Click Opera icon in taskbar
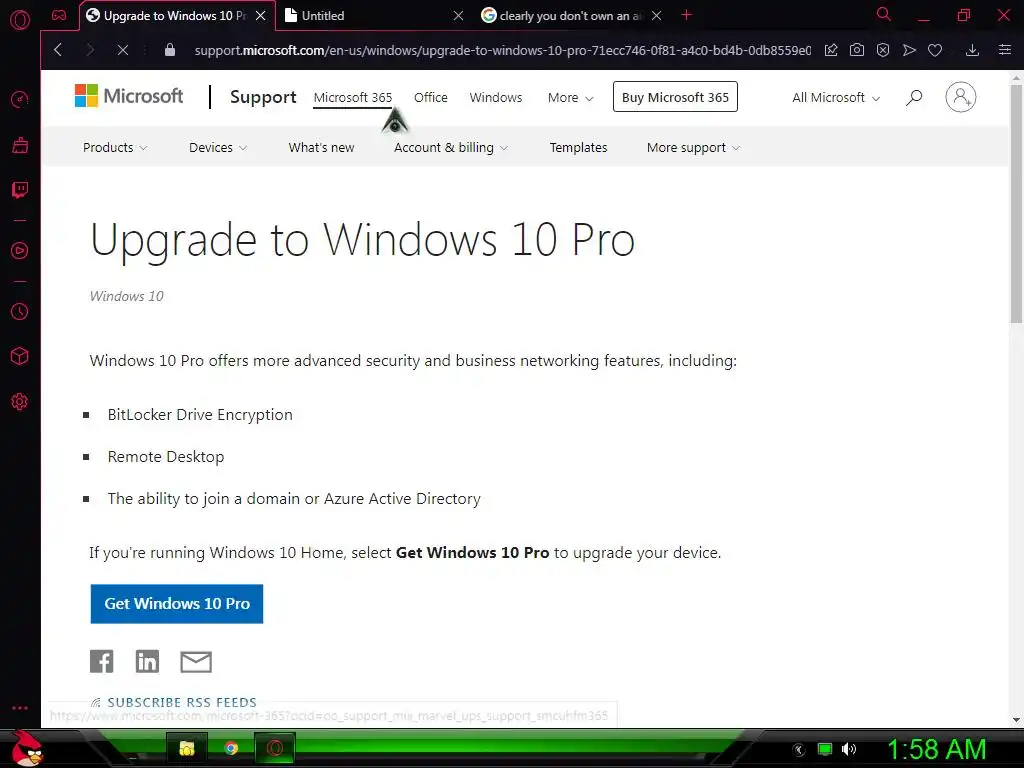This screenshot has height=768, width=1024. [x=275, y=748]
